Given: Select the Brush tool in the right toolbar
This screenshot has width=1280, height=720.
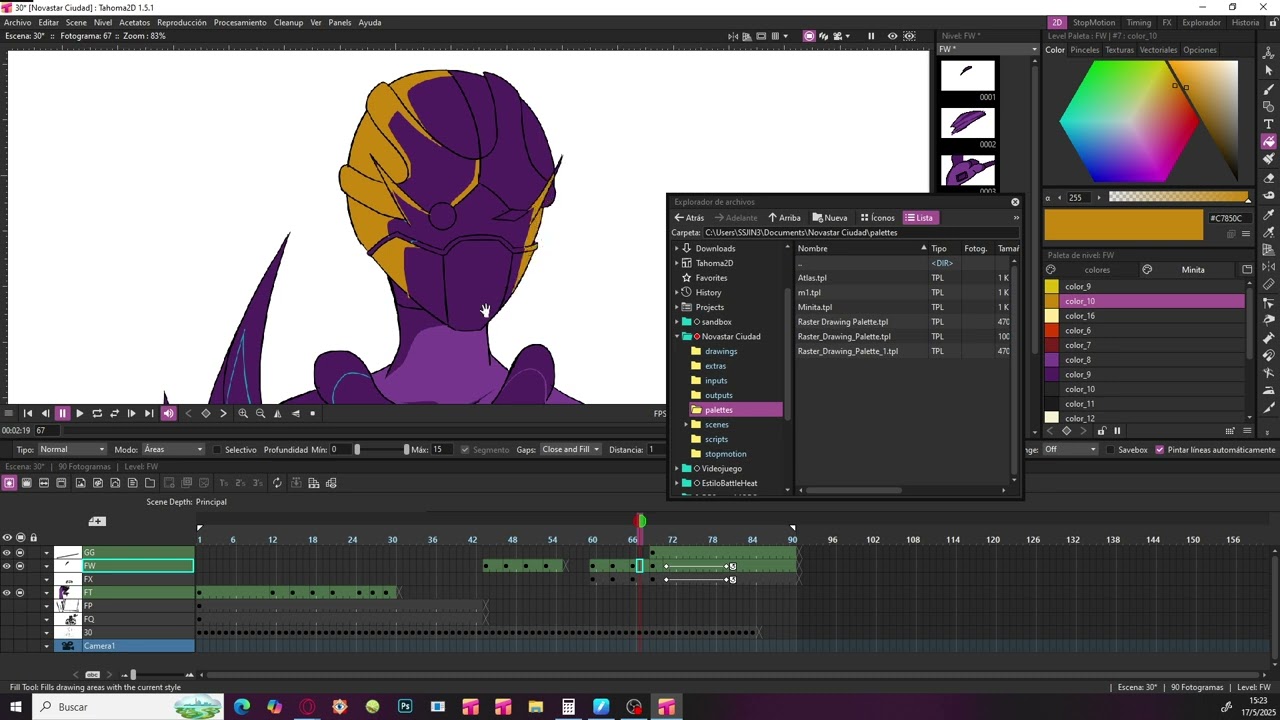Looking at the screenshot, I should point(1269,88).
